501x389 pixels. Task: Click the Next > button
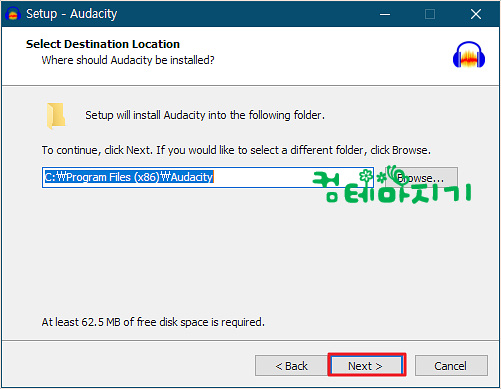click(367, 366)
